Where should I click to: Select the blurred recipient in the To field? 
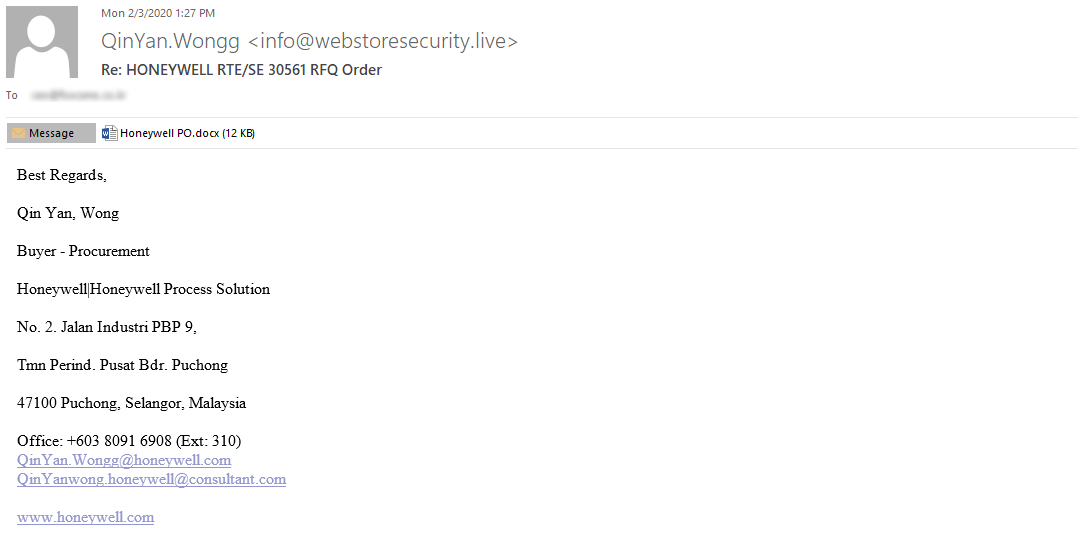[78, 96]
